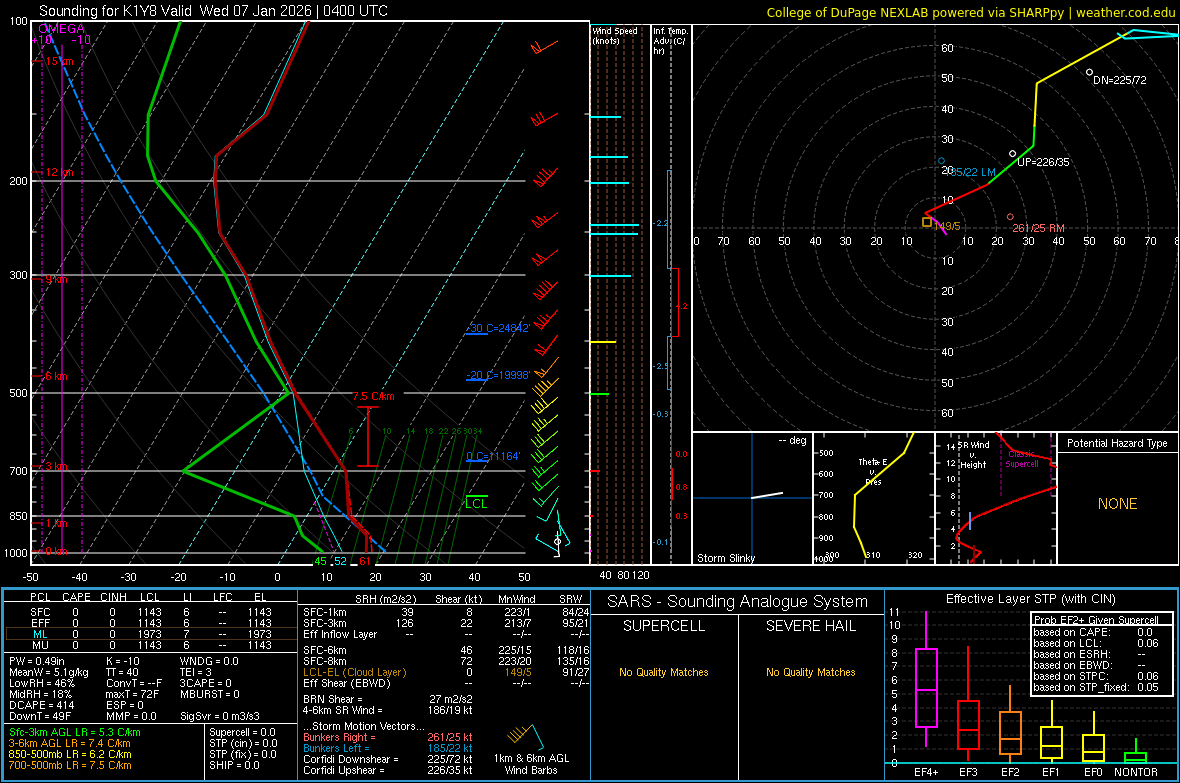Click the PW = 0.49in value
1180x783 pixels.
click(37, 661)
